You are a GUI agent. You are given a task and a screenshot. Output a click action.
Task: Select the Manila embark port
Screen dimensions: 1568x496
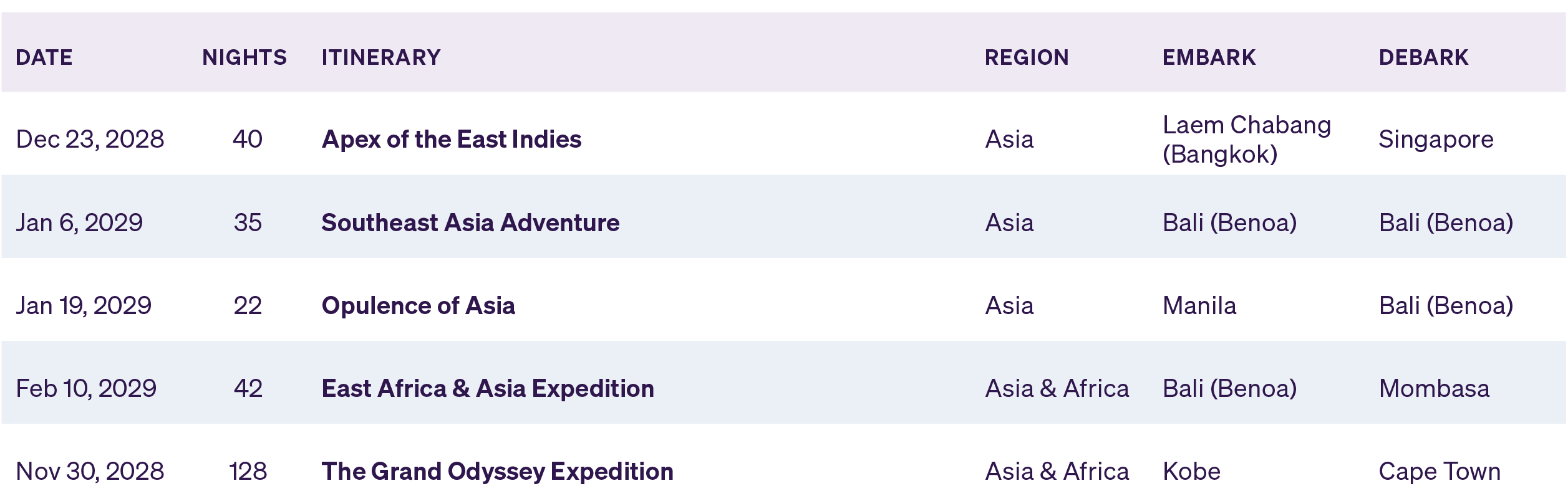pos(1199,306)
